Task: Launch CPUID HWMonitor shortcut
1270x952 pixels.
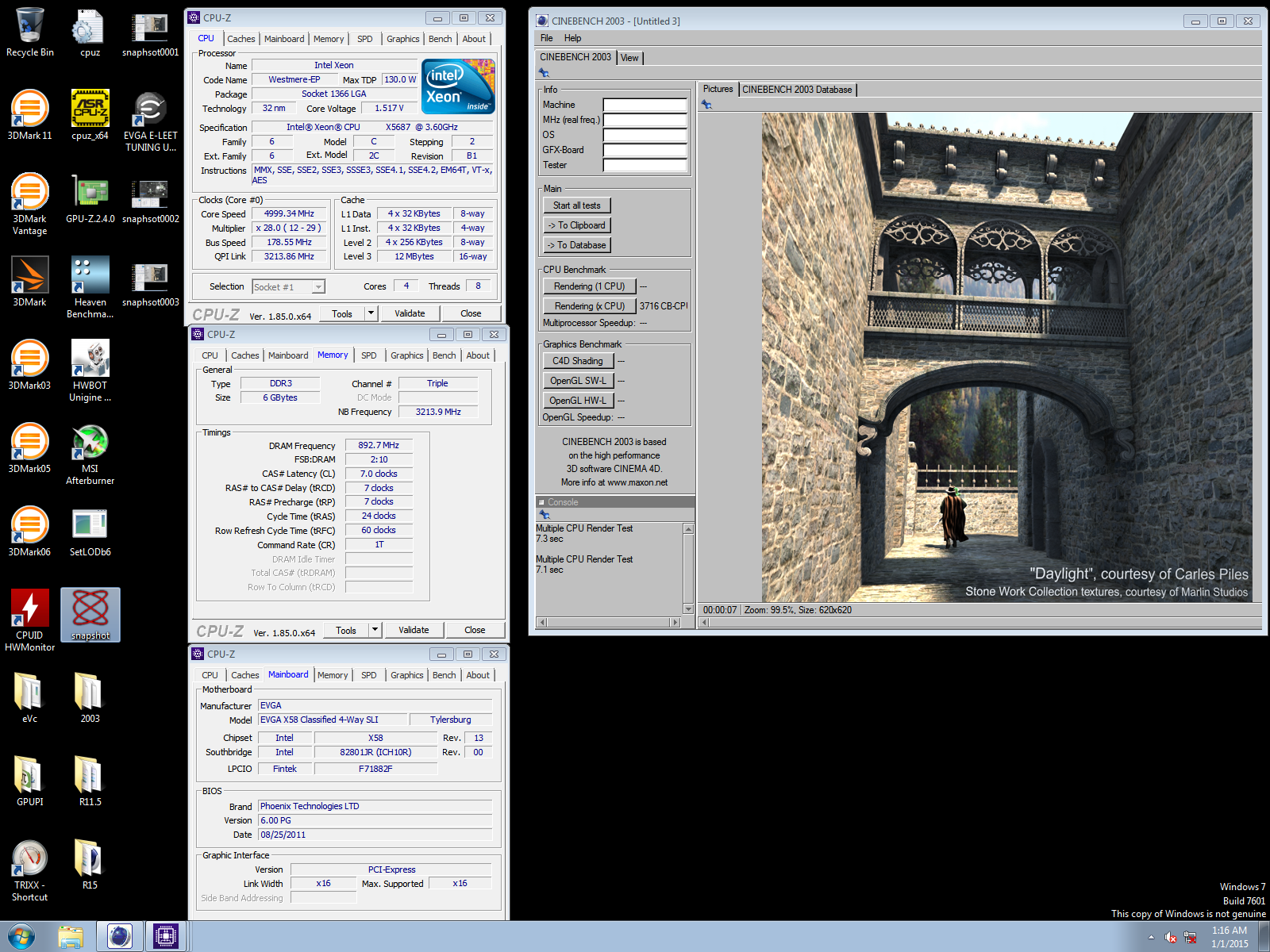Action: click(x=29, y=621)
